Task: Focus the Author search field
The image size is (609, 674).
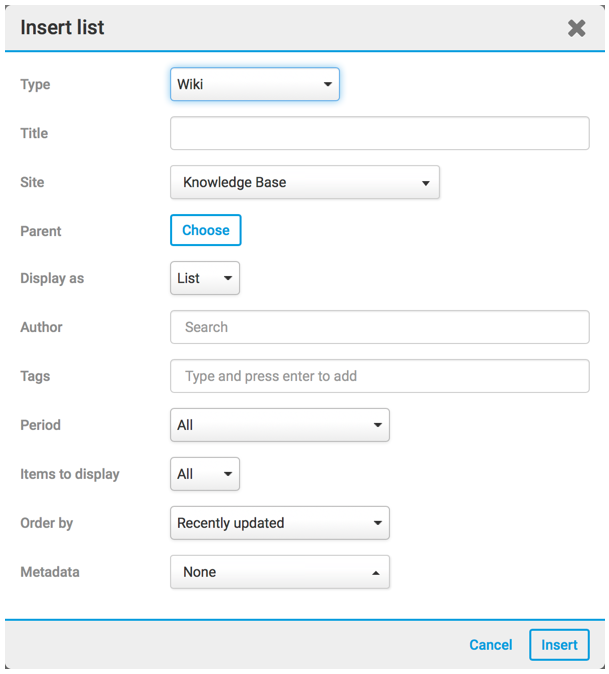Action: coord(379,327)
